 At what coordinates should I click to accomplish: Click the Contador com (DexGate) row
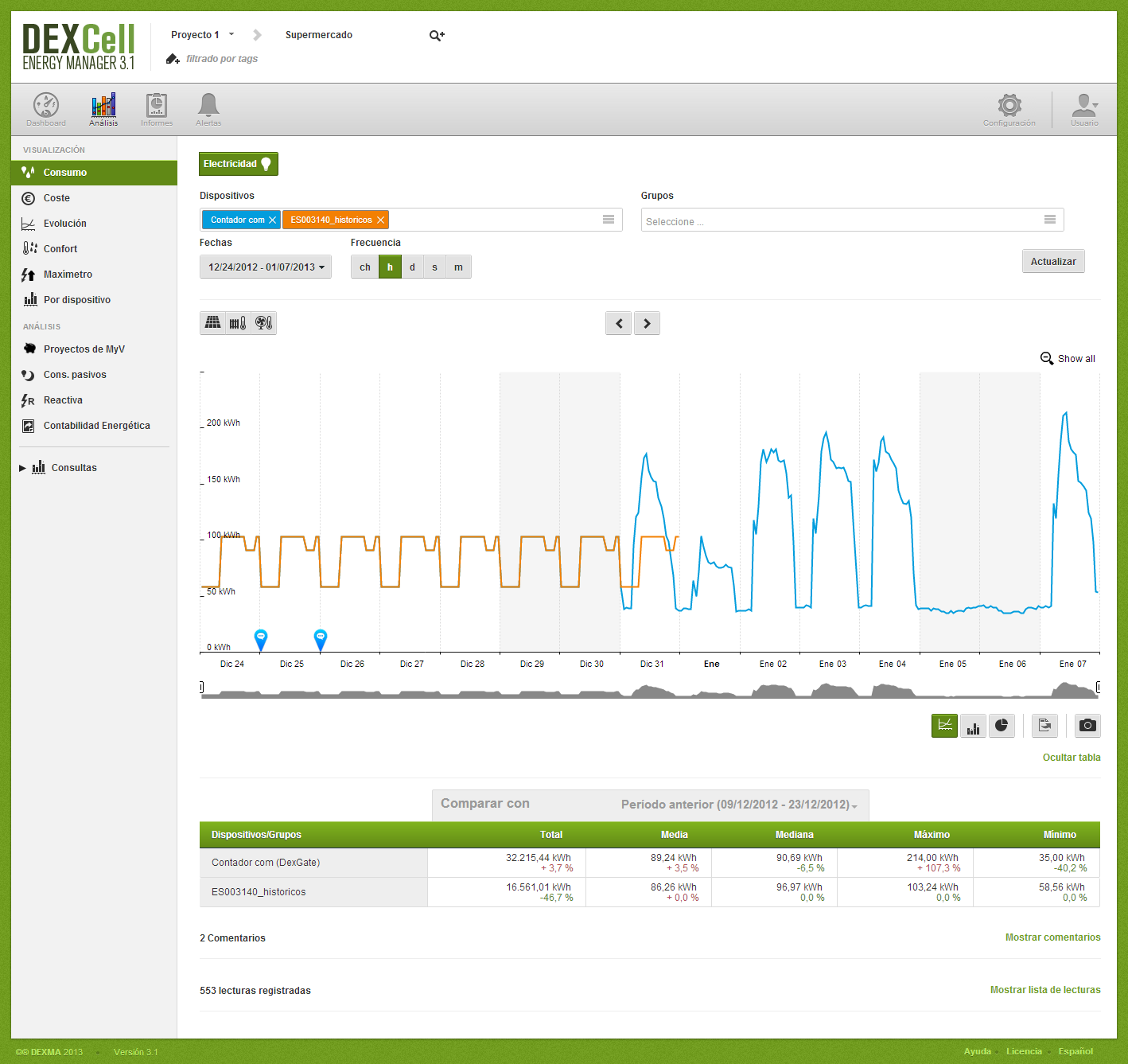[650, 863]
